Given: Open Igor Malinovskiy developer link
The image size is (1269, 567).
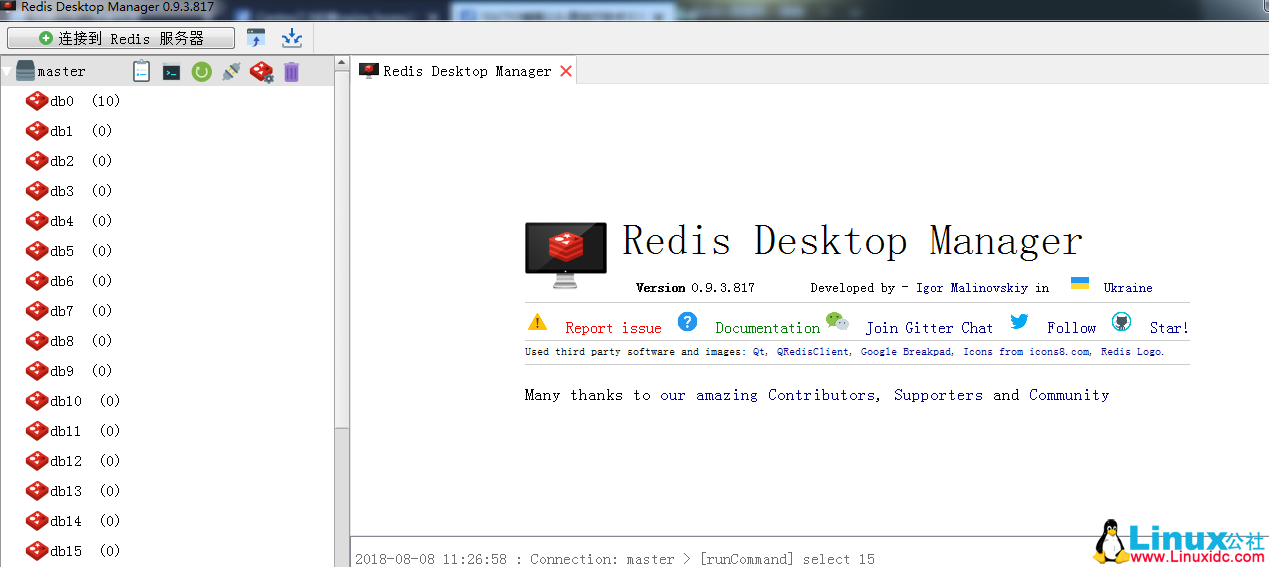Looking at the screenshot, I should (972, 288).
